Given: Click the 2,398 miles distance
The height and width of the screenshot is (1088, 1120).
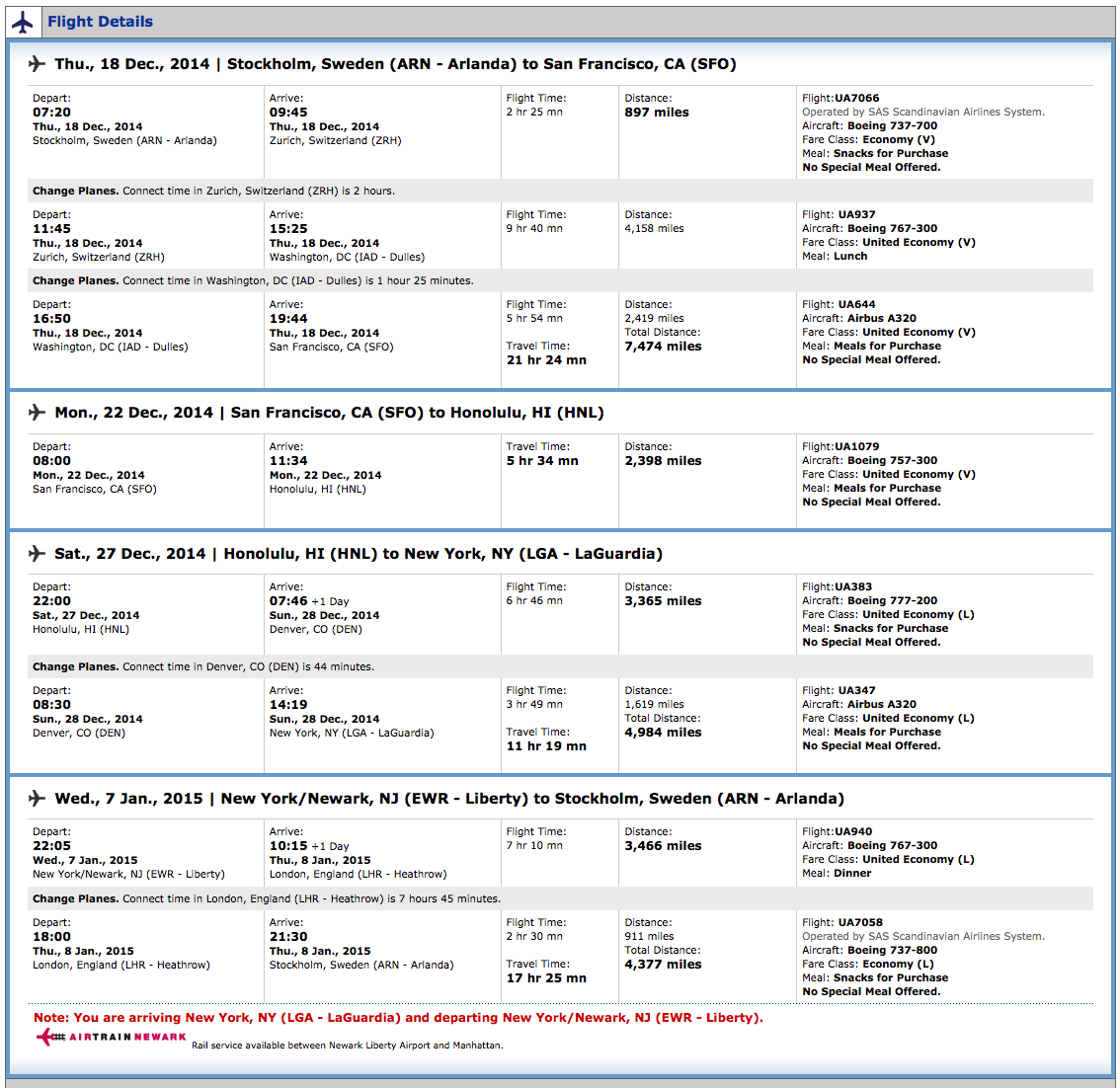Looking at the screenshot, I should pyautogui.click(x=663, y=460).
